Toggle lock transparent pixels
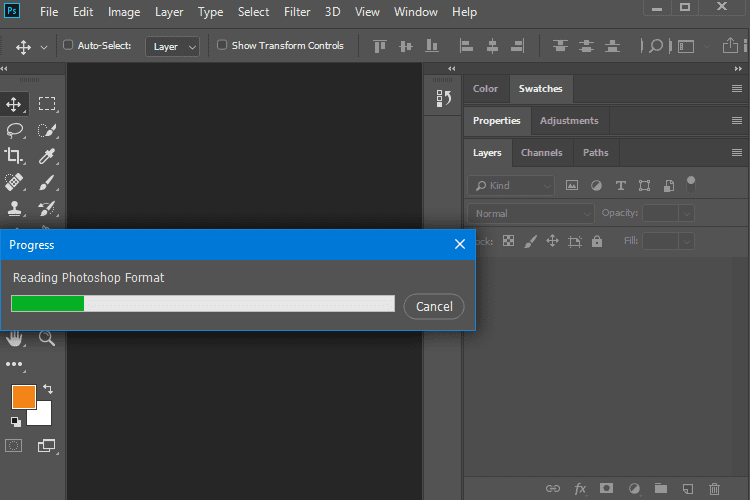Screen dimensions: 750x500 508,241
